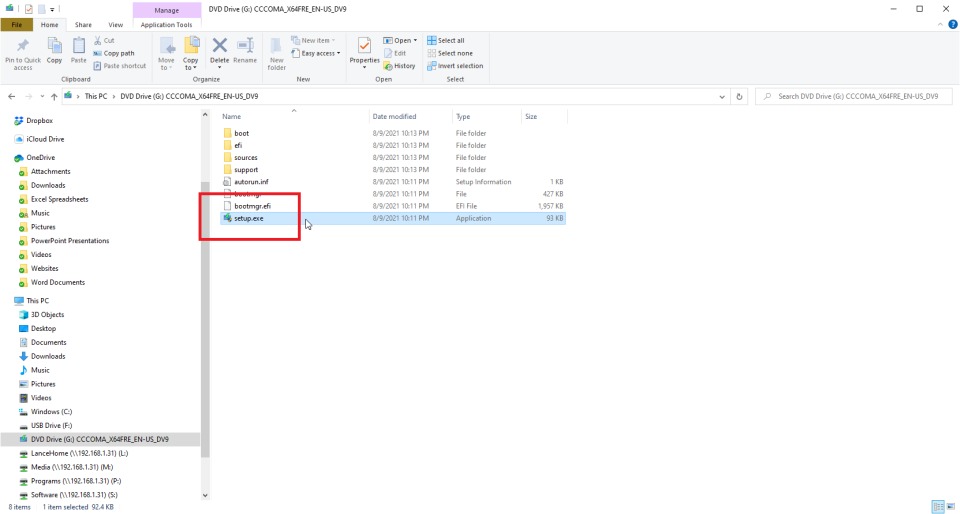Open the address bar history dropdown
Viewport: 960px width, 514px height.
(x=723, y=97)
